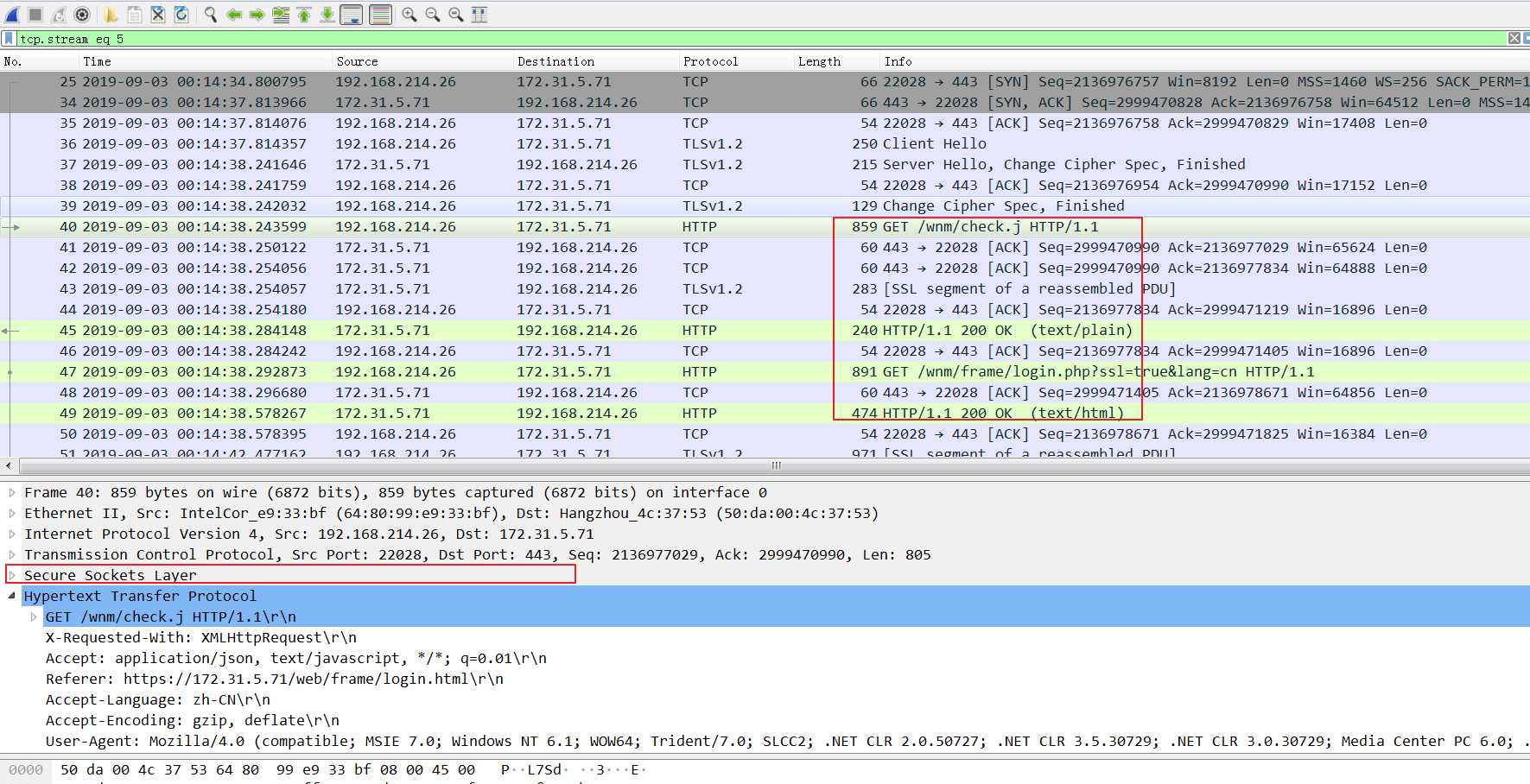Click the X-Requested-With header line
The height and width of the screenshot is (784, 1530).
tap(201, 637)
